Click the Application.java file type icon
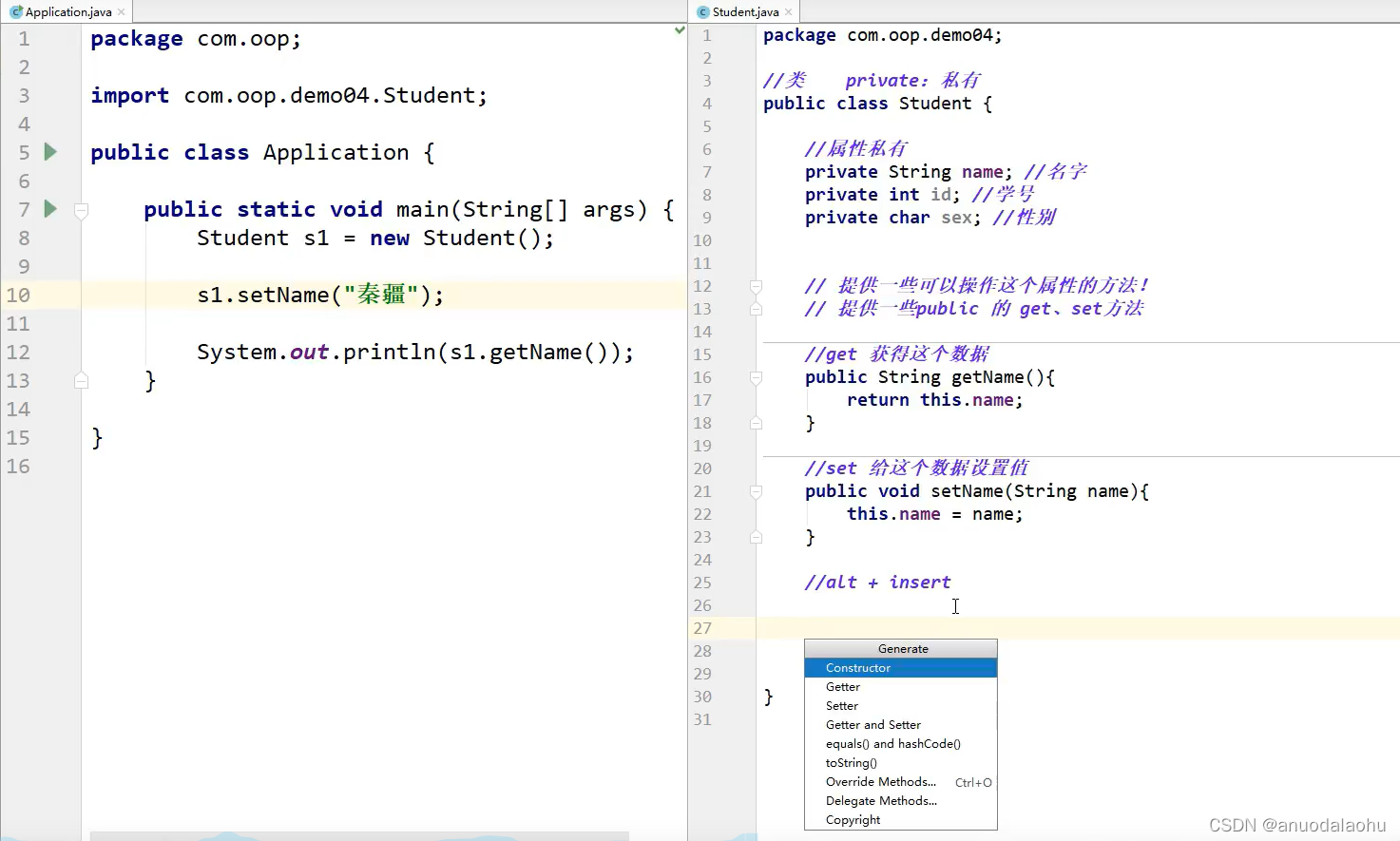The width and height of the screenshot is (1400, 841). 16,11
